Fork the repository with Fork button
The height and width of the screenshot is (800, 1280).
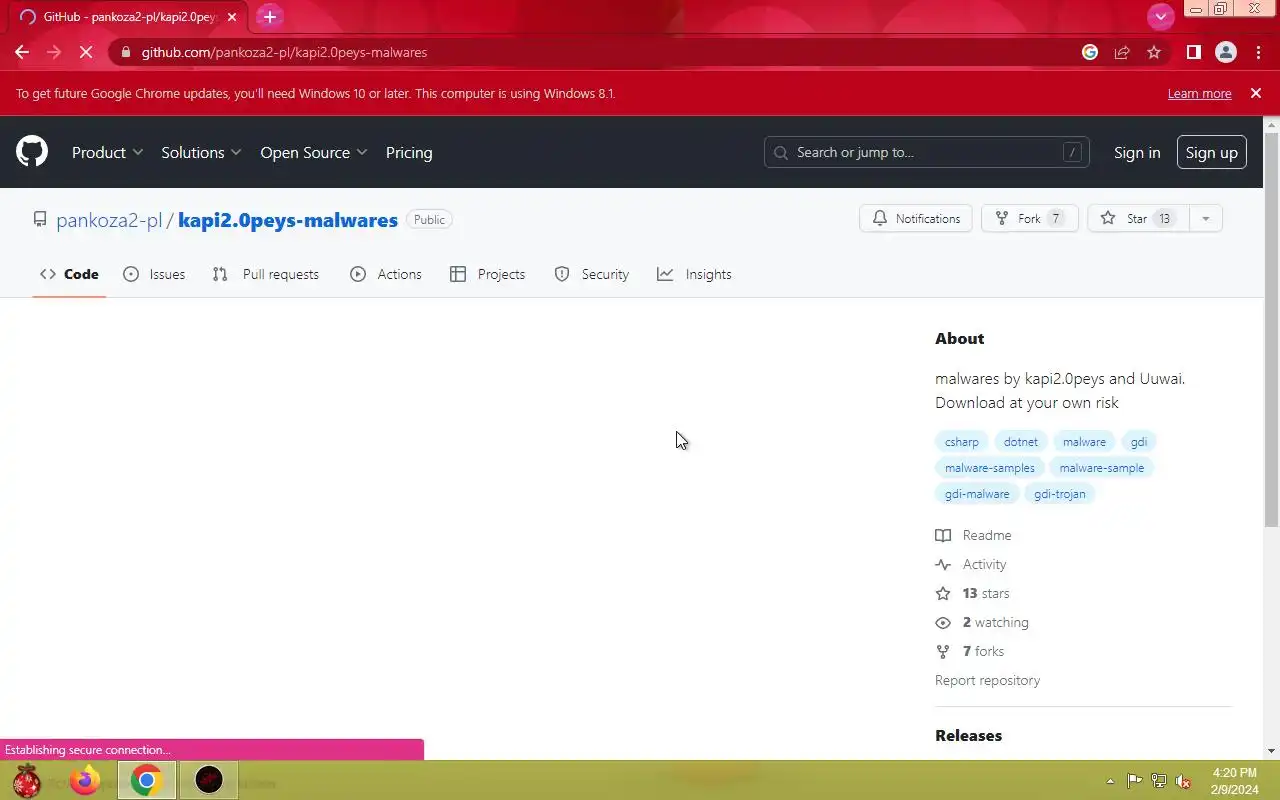pyautogui.click(x=1030, y=218)
